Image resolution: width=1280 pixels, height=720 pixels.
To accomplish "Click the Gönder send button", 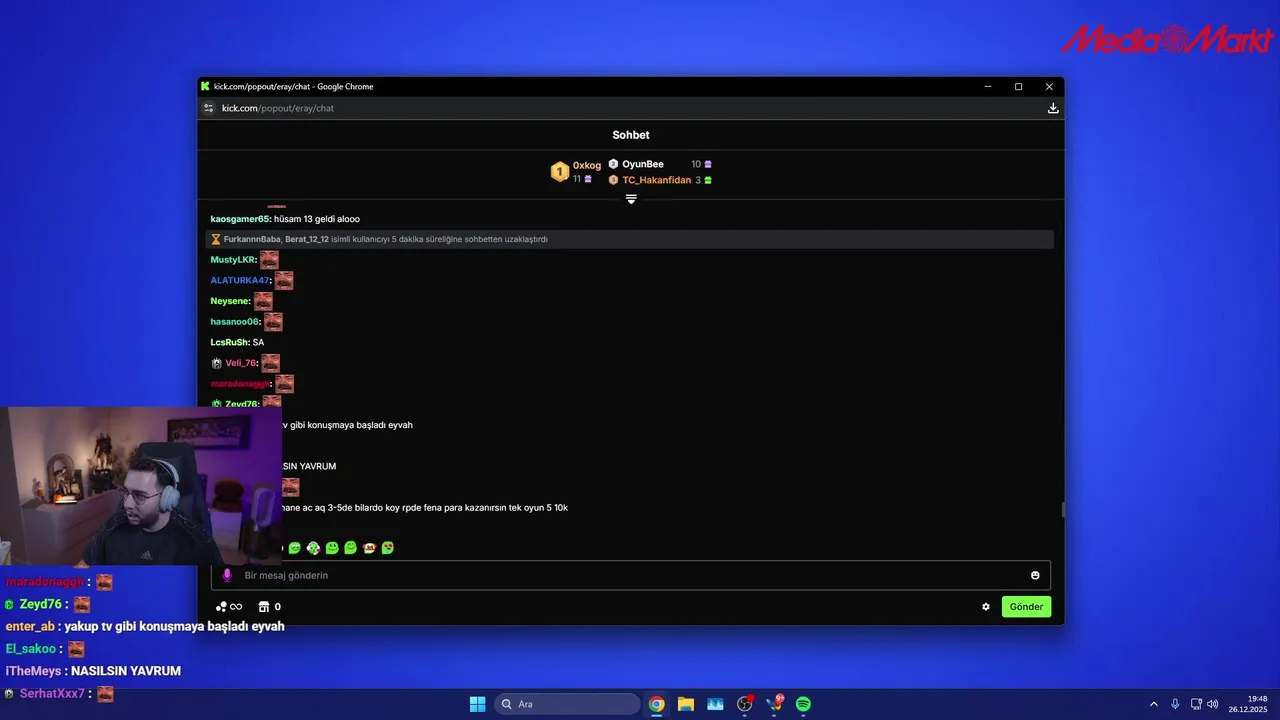I will [x=1026, y=607].
